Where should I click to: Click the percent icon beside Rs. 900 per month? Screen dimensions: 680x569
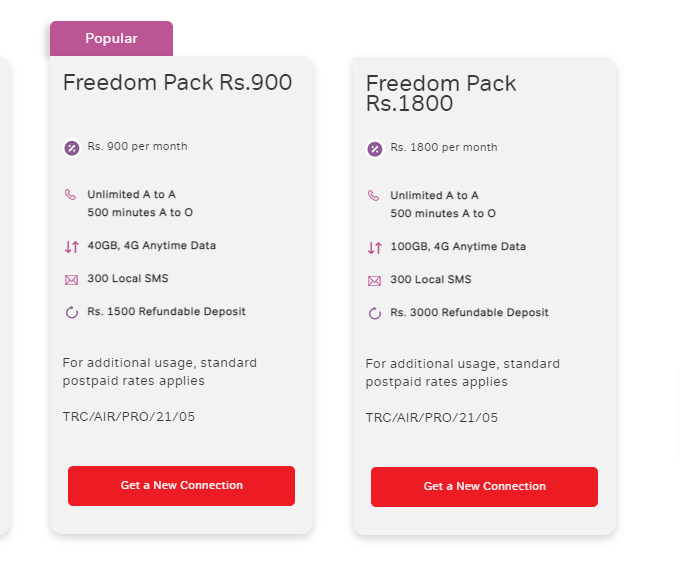[x=72, y=148]
